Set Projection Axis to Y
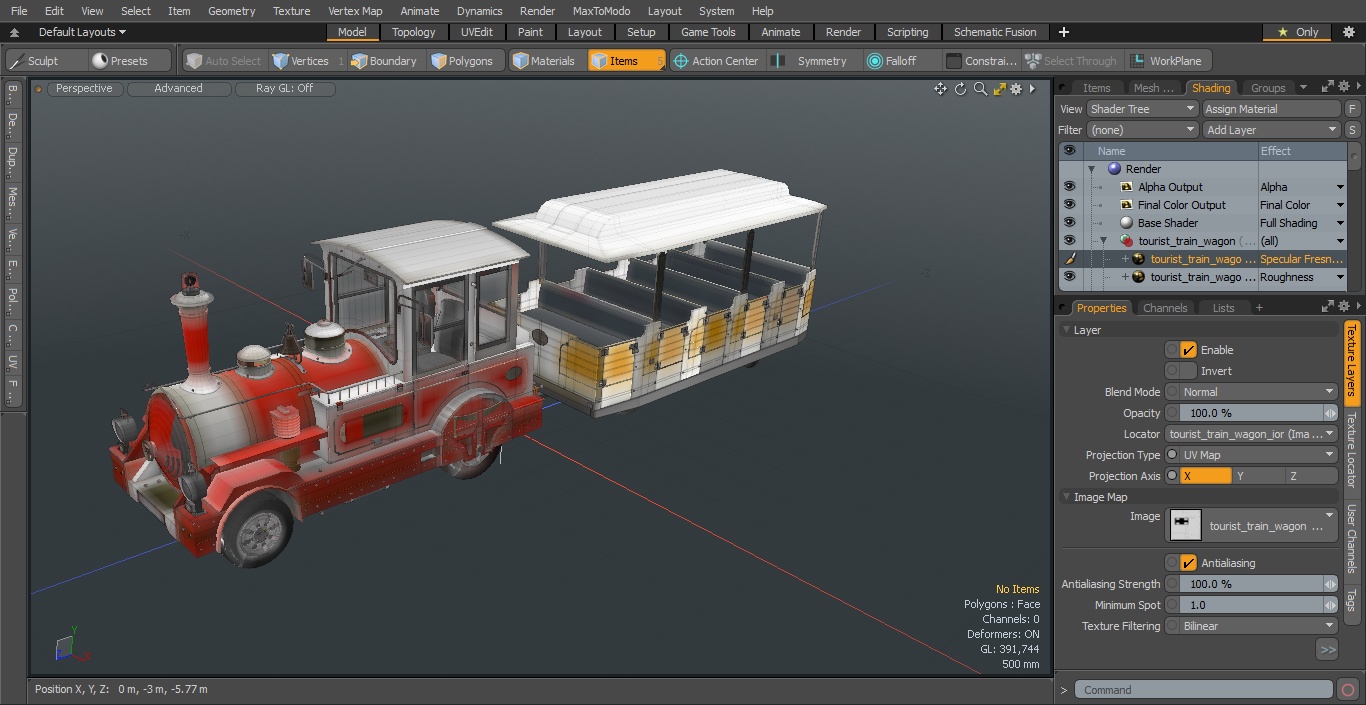The height and width of the screenshot is (705, 1366). click(x=1258, y=476)
